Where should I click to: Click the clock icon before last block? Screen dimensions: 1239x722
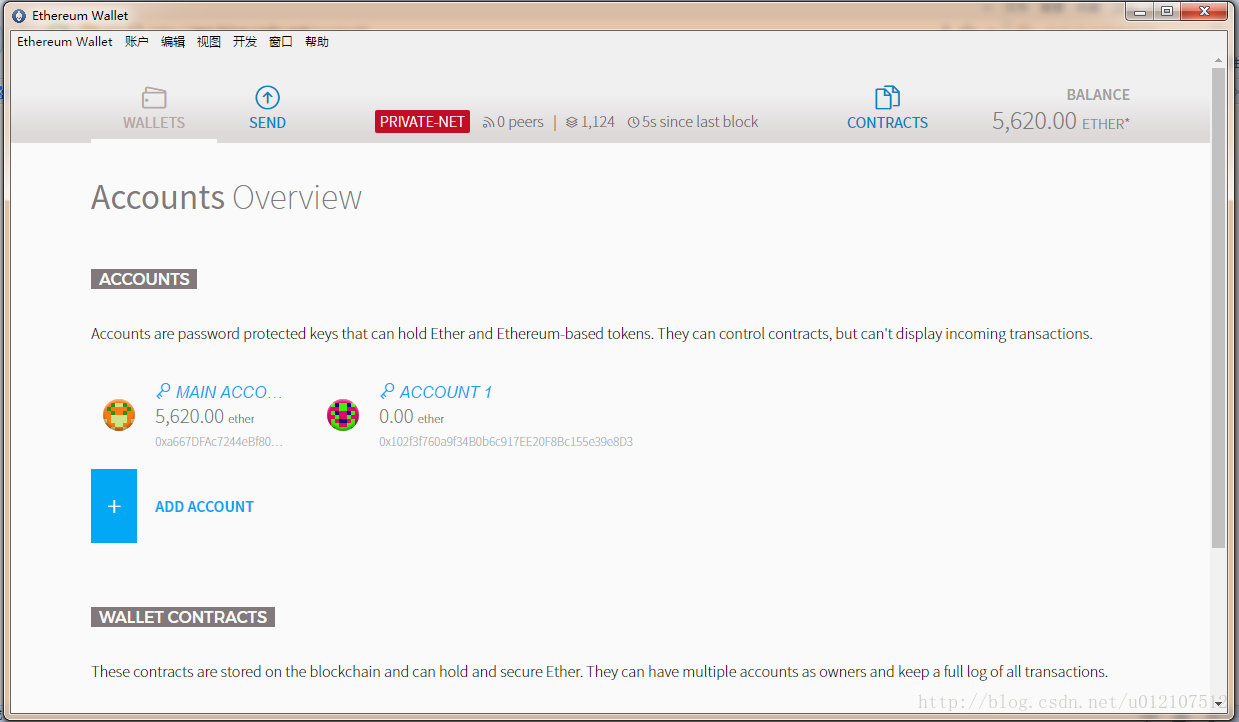pyautogui.click(x=633, y=123)
